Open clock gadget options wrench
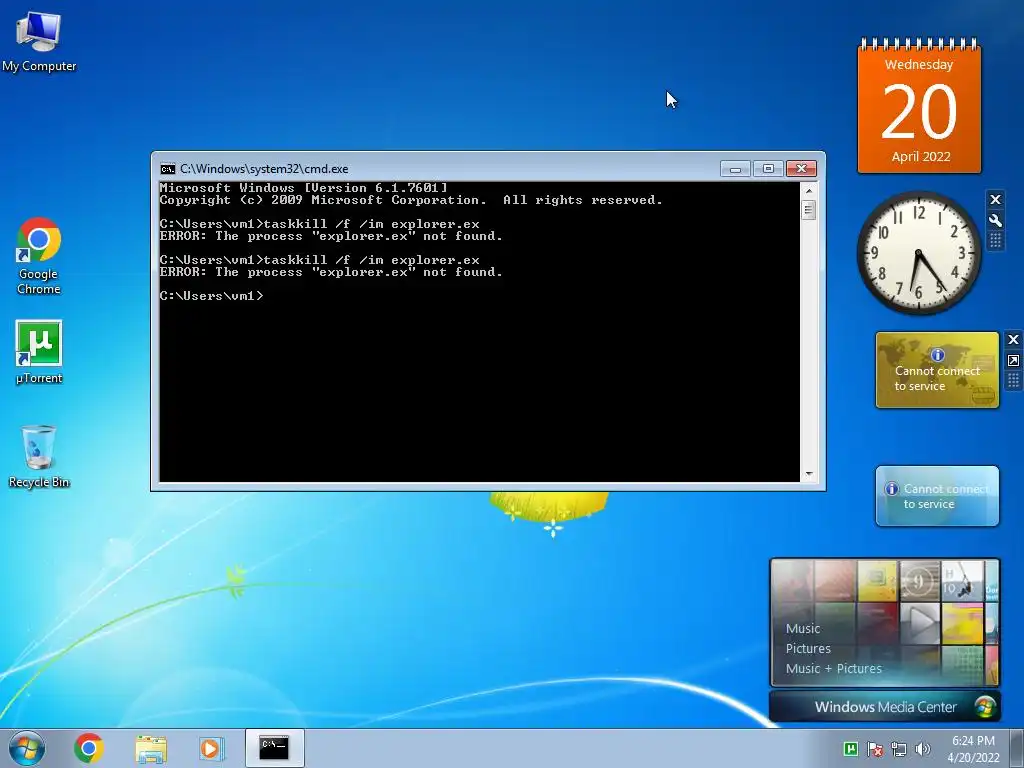The width and height of the screenshot is (1024, 768). [x=995, y=220]
